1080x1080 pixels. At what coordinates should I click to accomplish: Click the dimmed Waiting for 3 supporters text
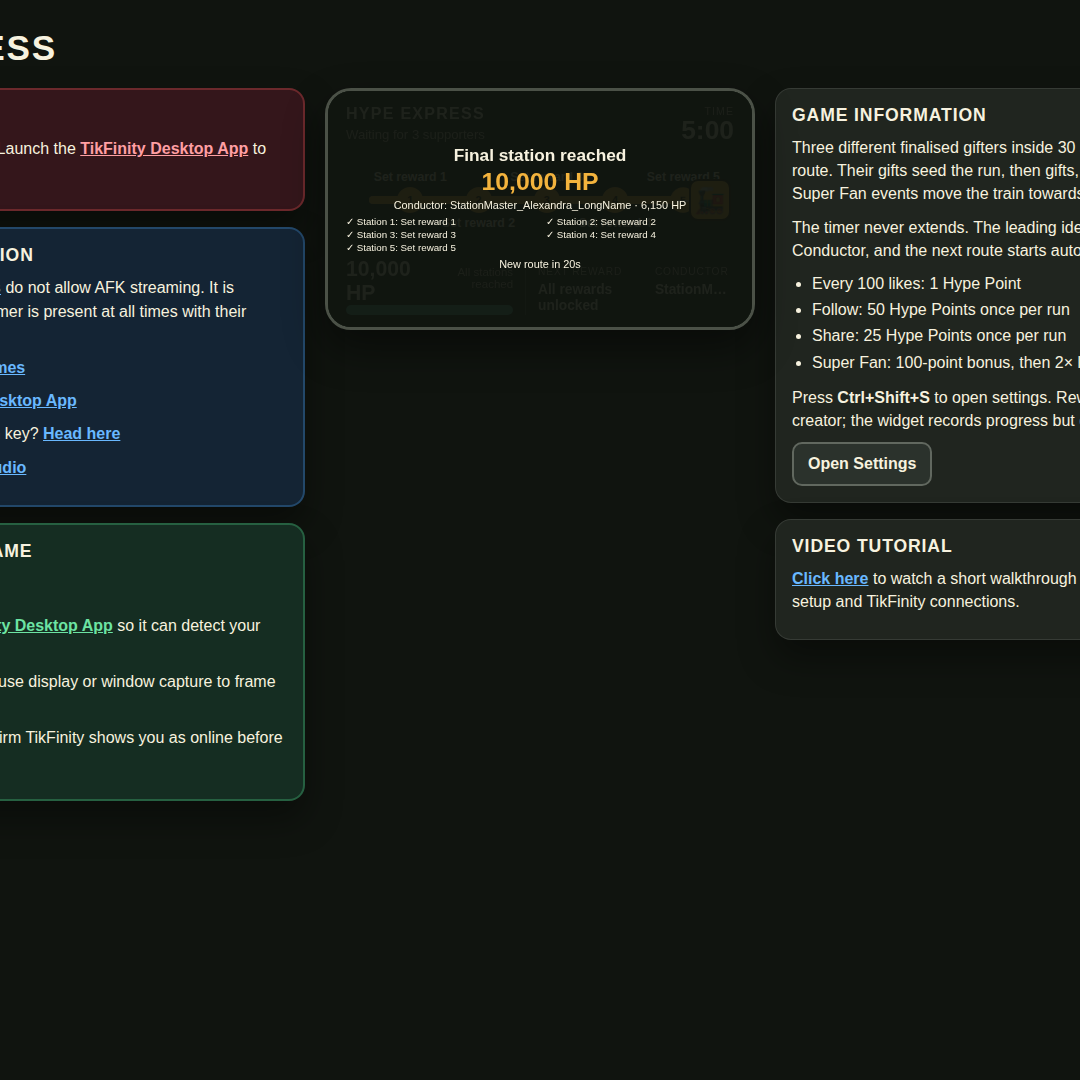click(x=415, y=135)
